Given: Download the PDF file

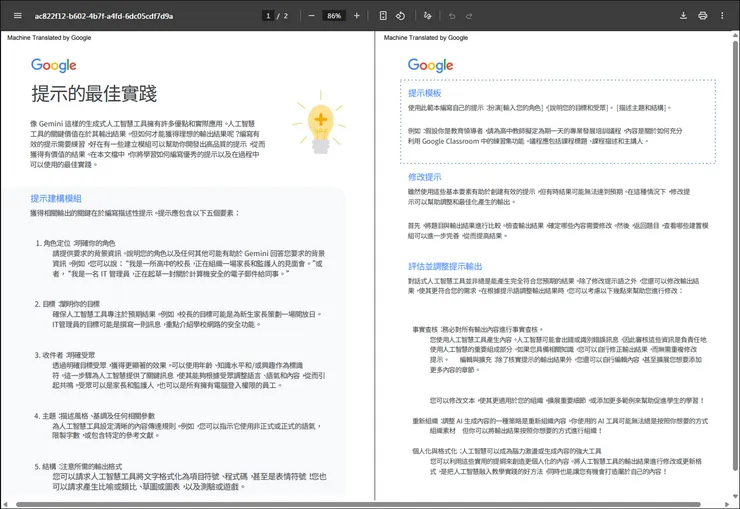Looking at the screenshot, I should [683, 16].
